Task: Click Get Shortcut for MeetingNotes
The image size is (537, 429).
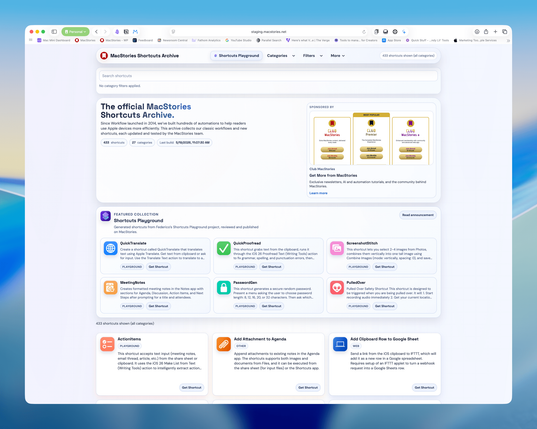Action: click(158, 306)
